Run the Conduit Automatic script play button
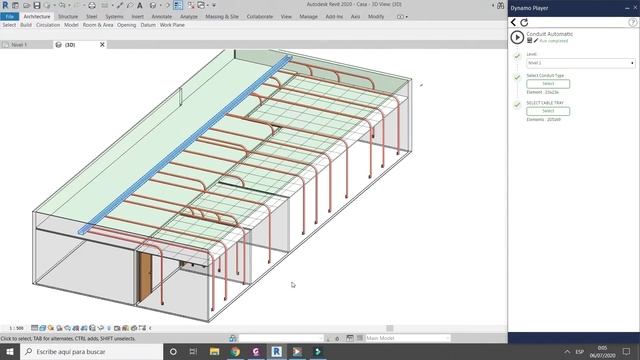Image resolution: width=640 pixels, height=360 pixels. click(517, 37)
